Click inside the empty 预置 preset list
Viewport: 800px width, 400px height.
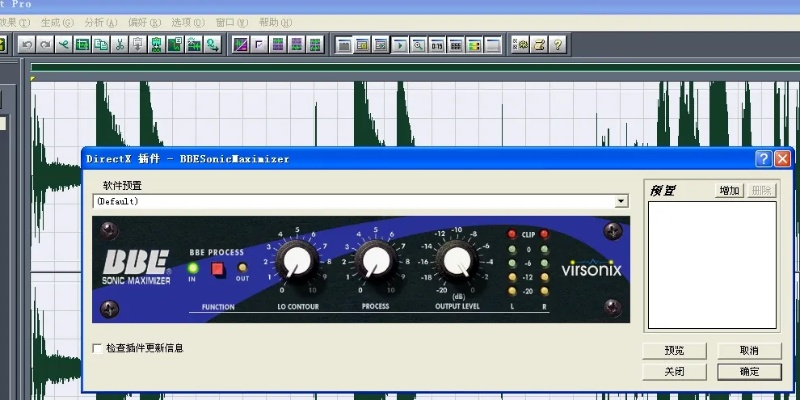point(711,265)
